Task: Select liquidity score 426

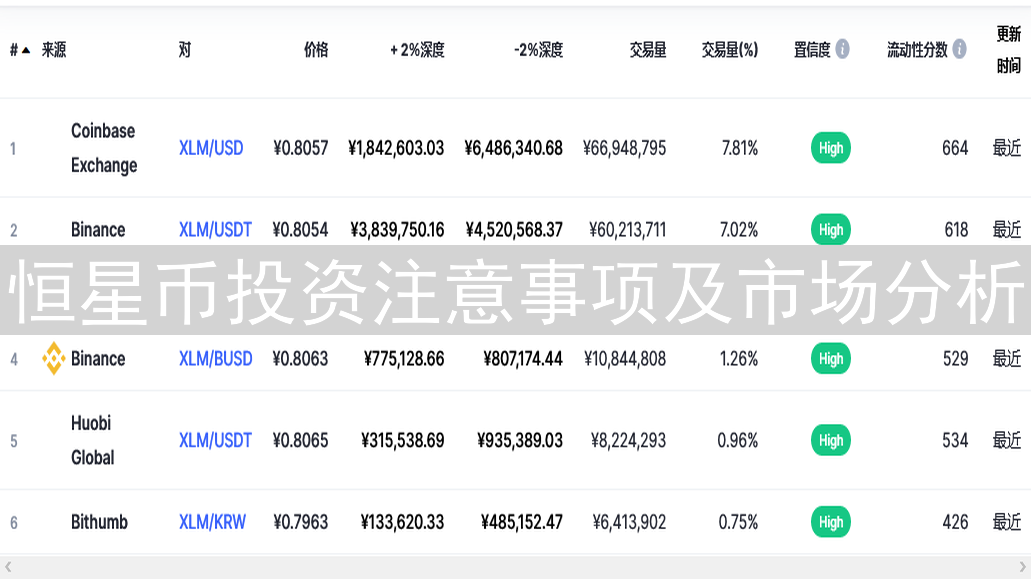Action: 955,522
